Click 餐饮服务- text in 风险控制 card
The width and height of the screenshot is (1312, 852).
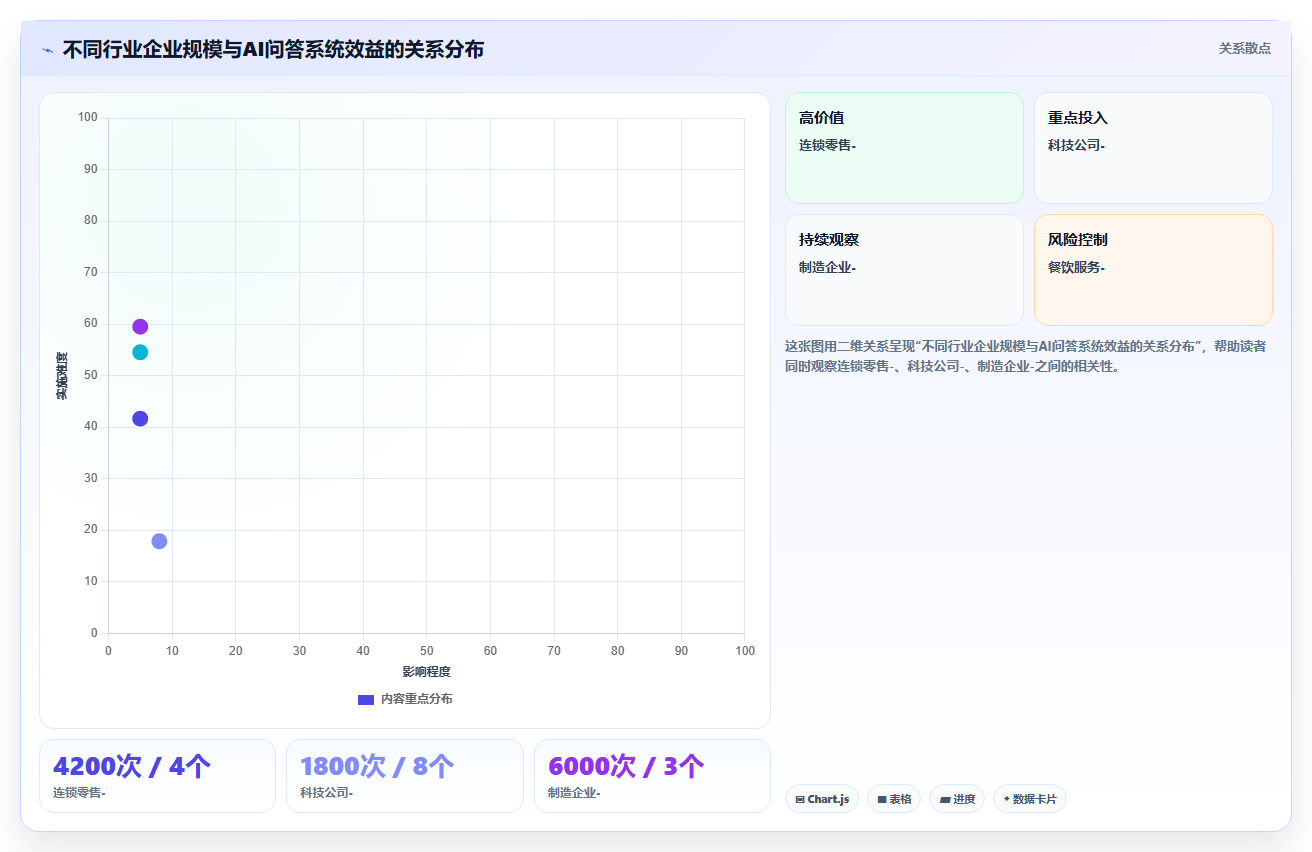1076,267
